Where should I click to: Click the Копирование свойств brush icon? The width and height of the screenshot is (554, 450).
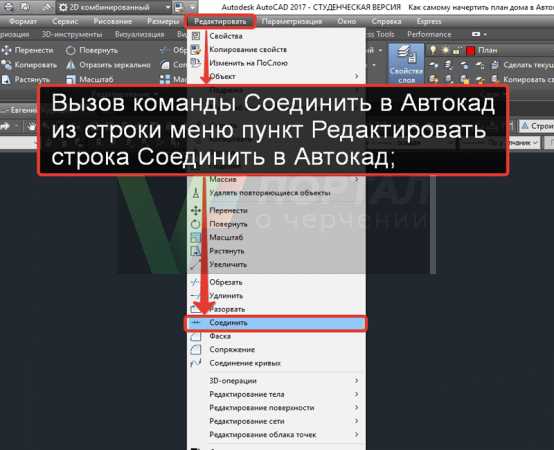point(196,49)
